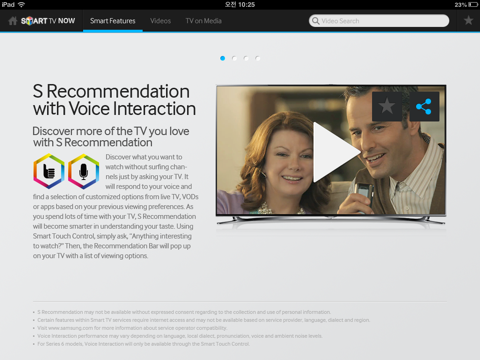Tap the microphone hexagon voice icon
The image size is (480, 360).
pyautogui.click(x=84, y=171)
